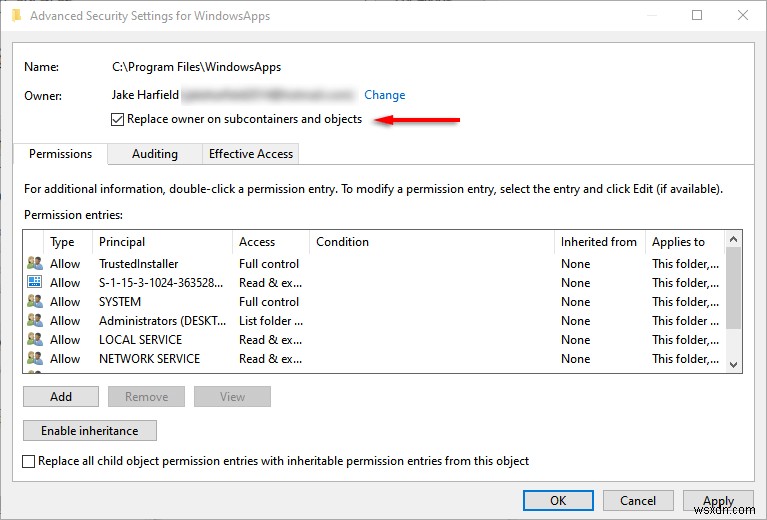Screen dimensions: 767x520
Task: Click the scroll down arrow of permission list
Action: coord(733,364)
